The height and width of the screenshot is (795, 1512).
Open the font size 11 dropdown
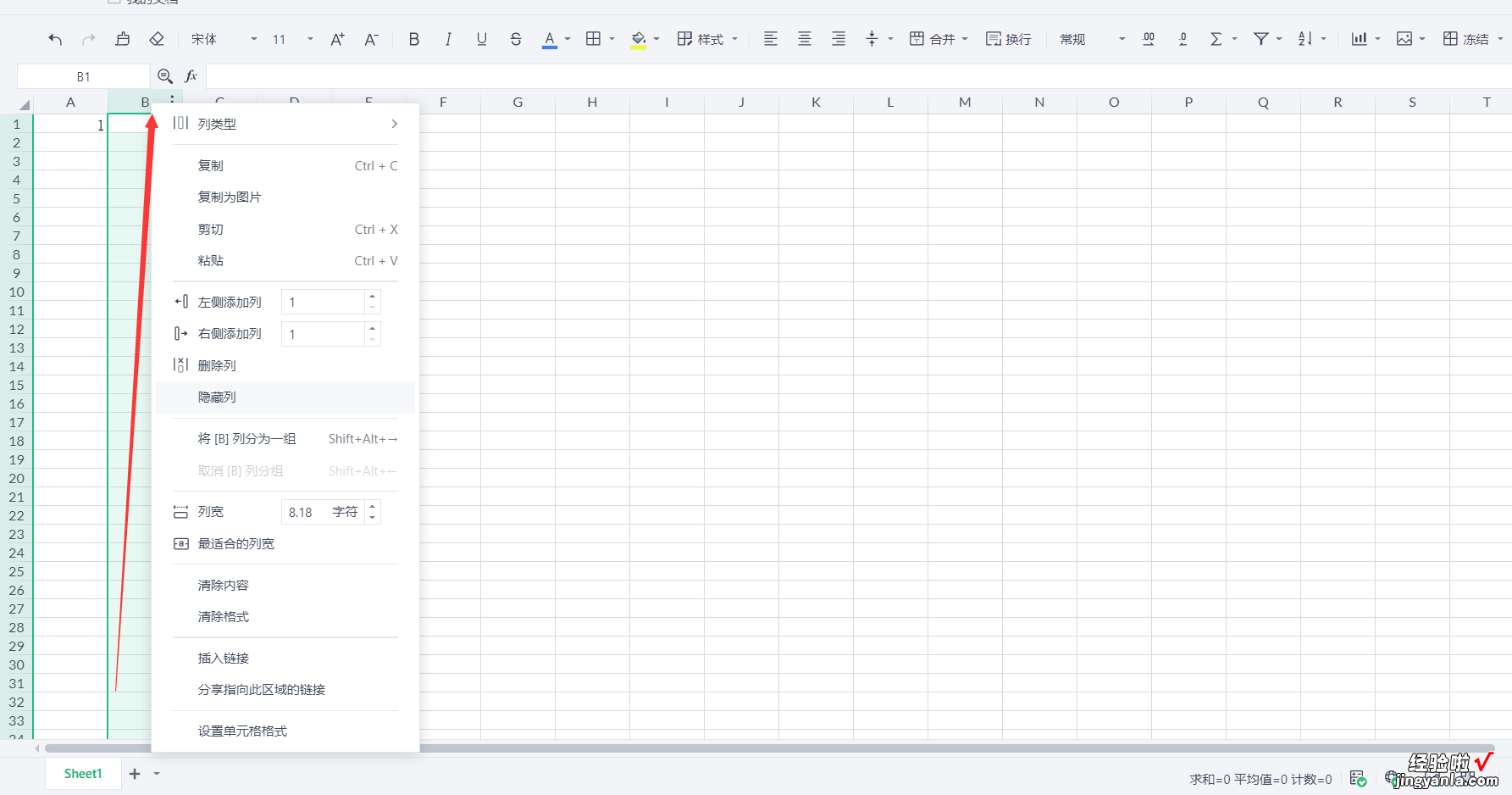[x=292, y=39]
